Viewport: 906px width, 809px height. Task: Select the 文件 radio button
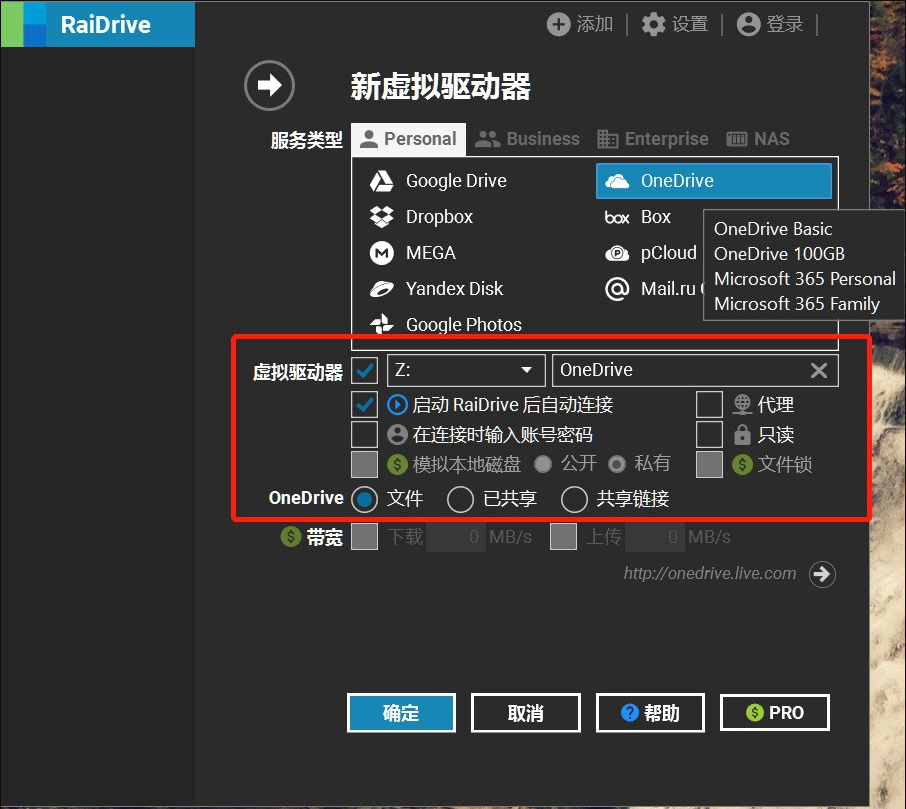(x=365, y=499)
